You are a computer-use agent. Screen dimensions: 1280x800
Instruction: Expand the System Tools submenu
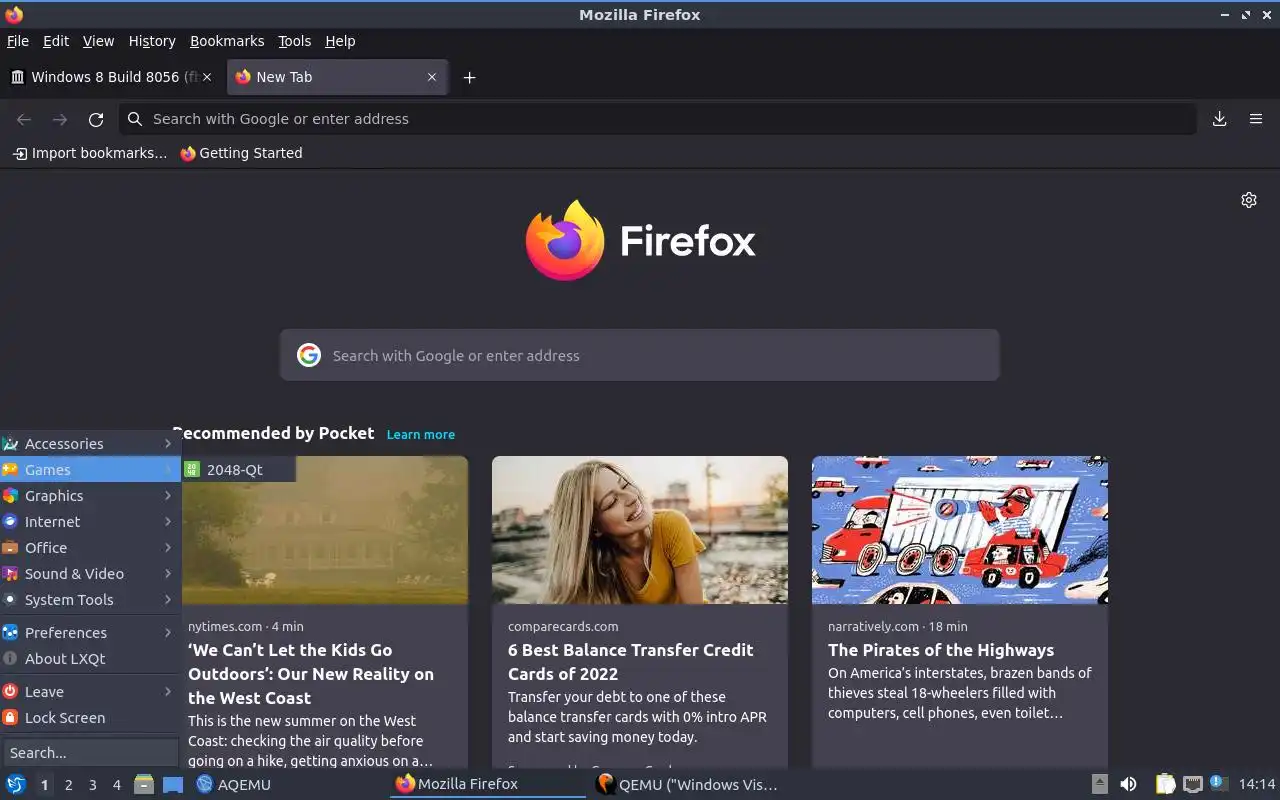90,600
